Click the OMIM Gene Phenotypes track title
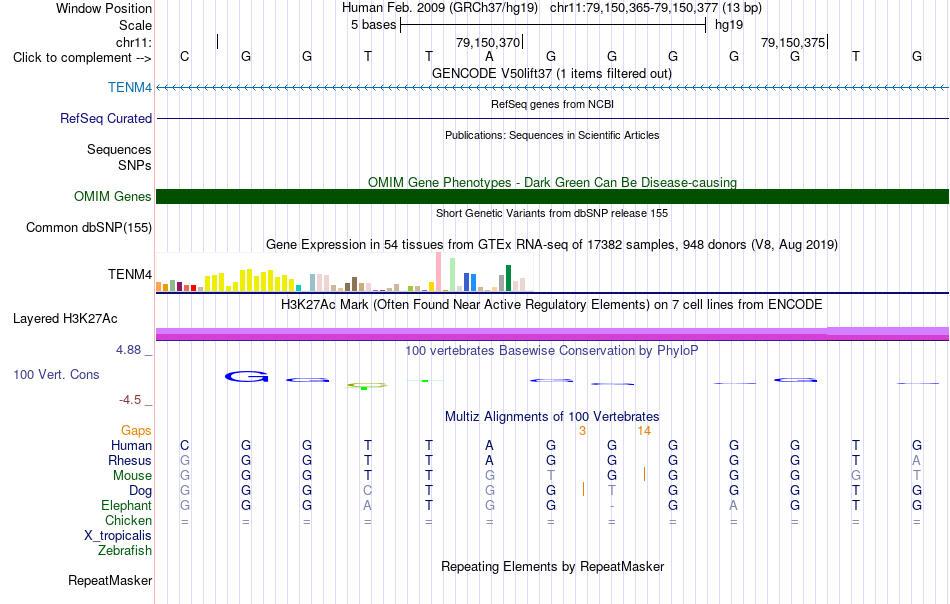 (552, 182)
